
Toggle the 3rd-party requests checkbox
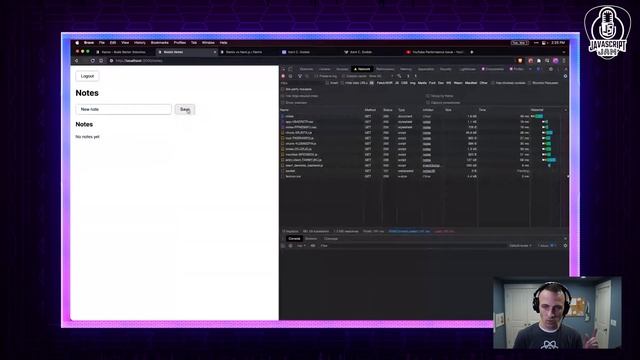(283, 89)
